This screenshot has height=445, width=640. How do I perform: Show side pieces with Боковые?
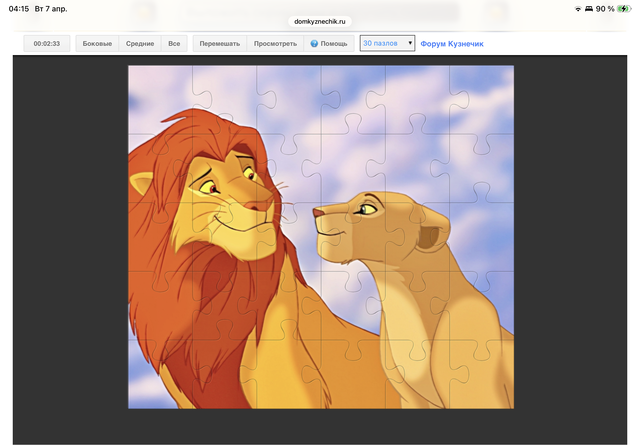(97, 44)
